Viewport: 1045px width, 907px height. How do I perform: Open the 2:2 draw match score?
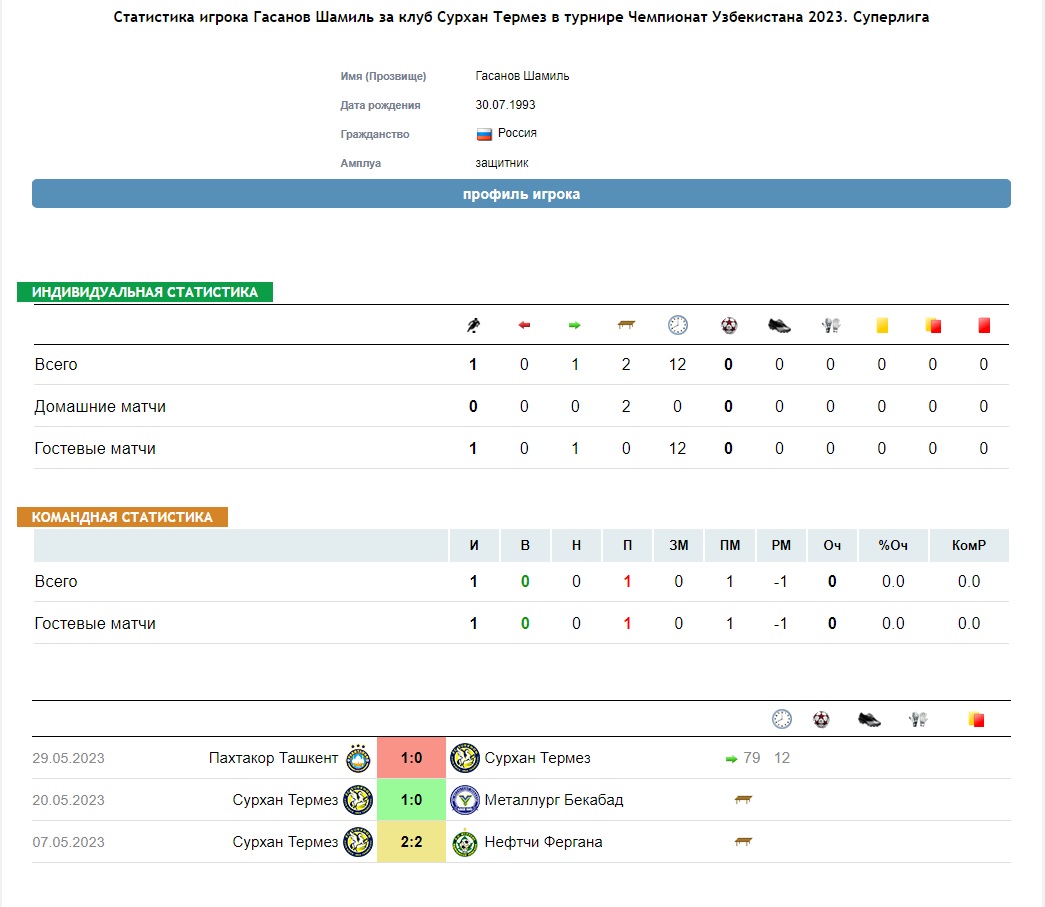[x=411, y=842]
